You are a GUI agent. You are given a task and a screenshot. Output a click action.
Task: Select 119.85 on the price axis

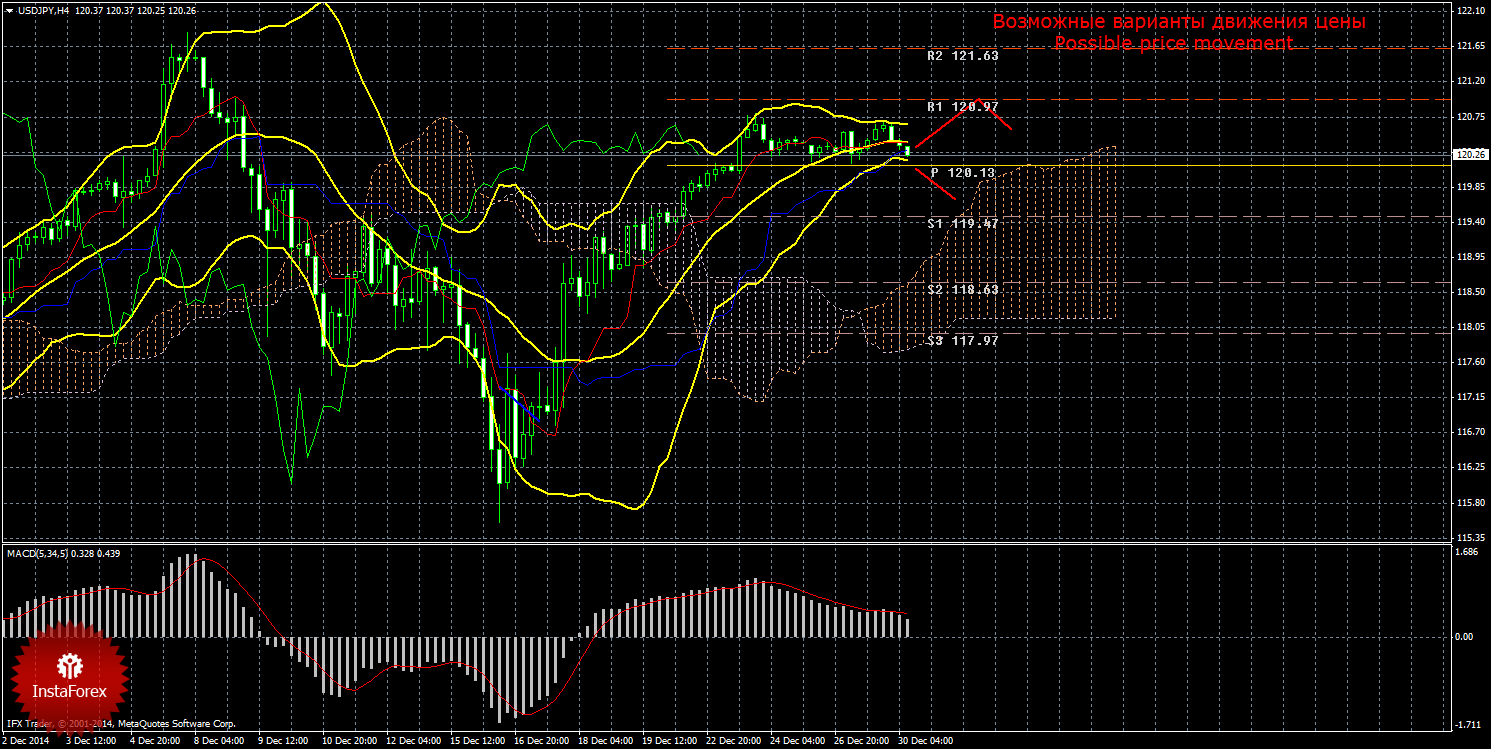pos(1470,187)
